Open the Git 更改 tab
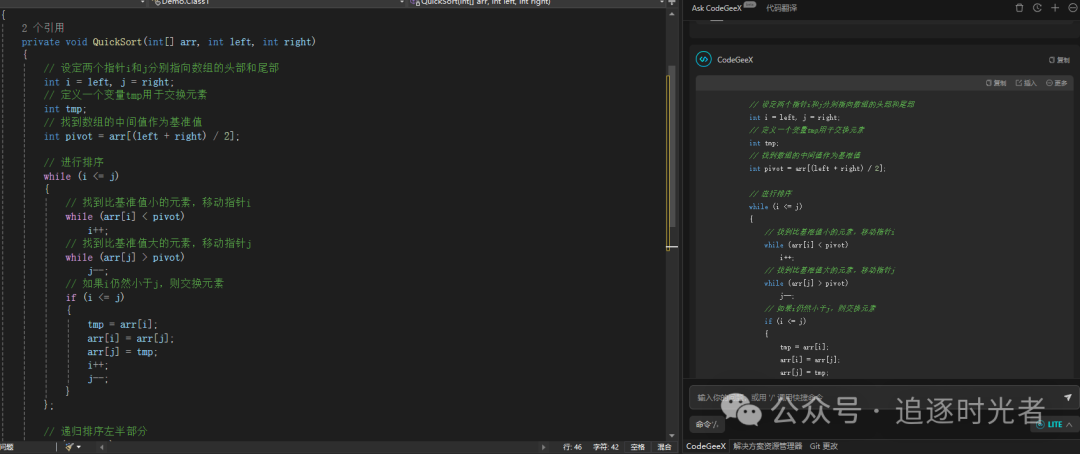 (x=824, y=446)
